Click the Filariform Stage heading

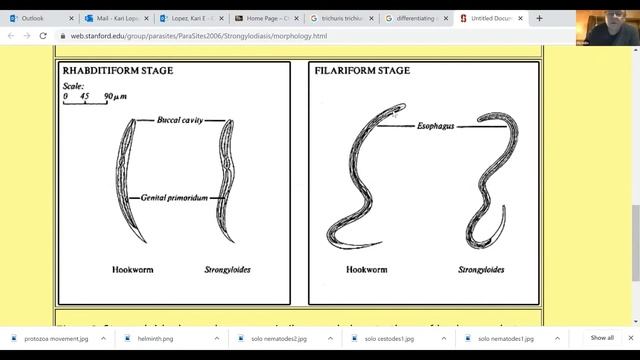[x=362, y=71]
